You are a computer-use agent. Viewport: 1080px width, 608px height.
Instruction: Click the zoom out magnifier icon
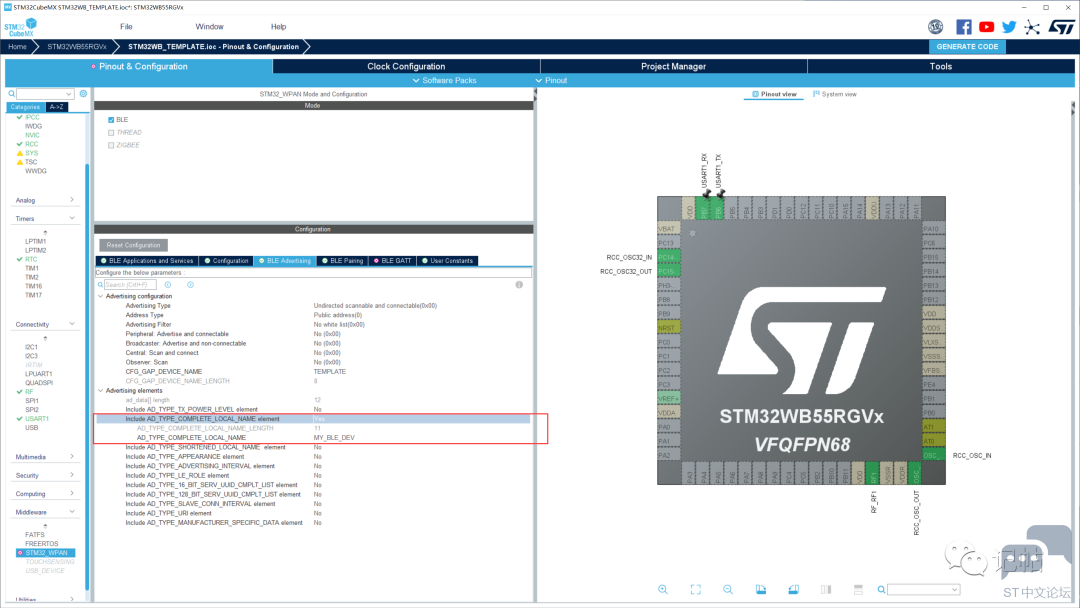pyautogui.click(x=728, y=589)
